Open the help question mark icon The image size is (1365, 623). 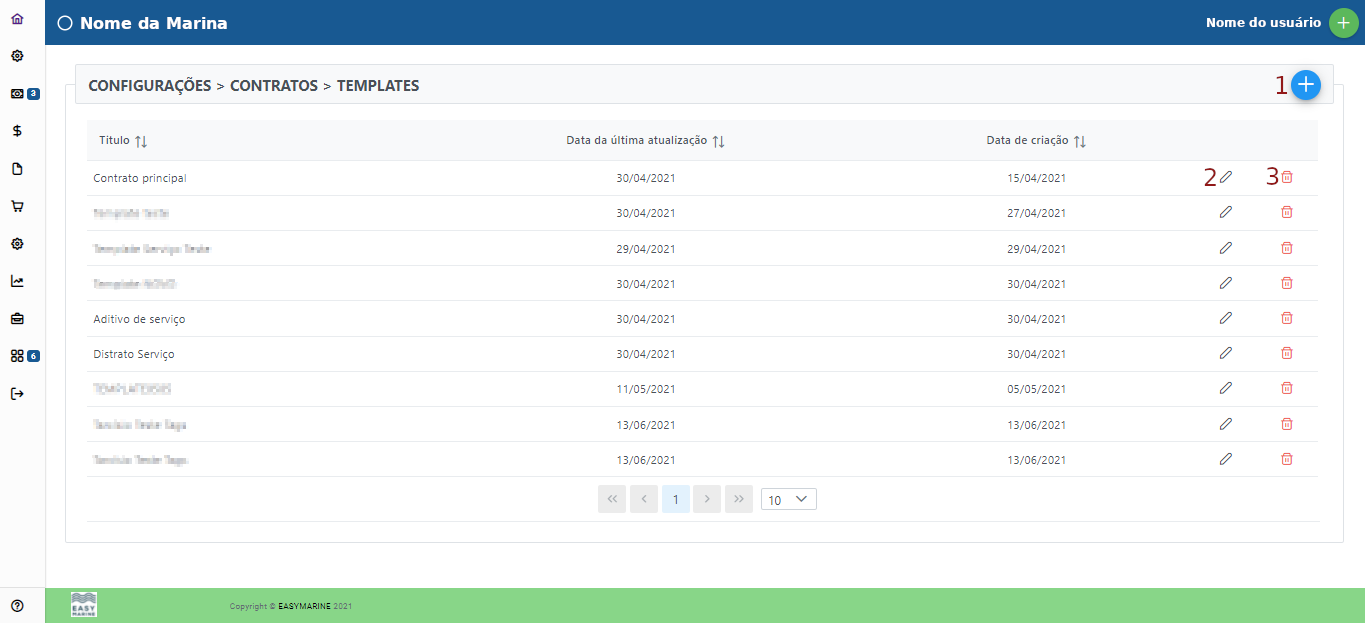tap(17, 605)
